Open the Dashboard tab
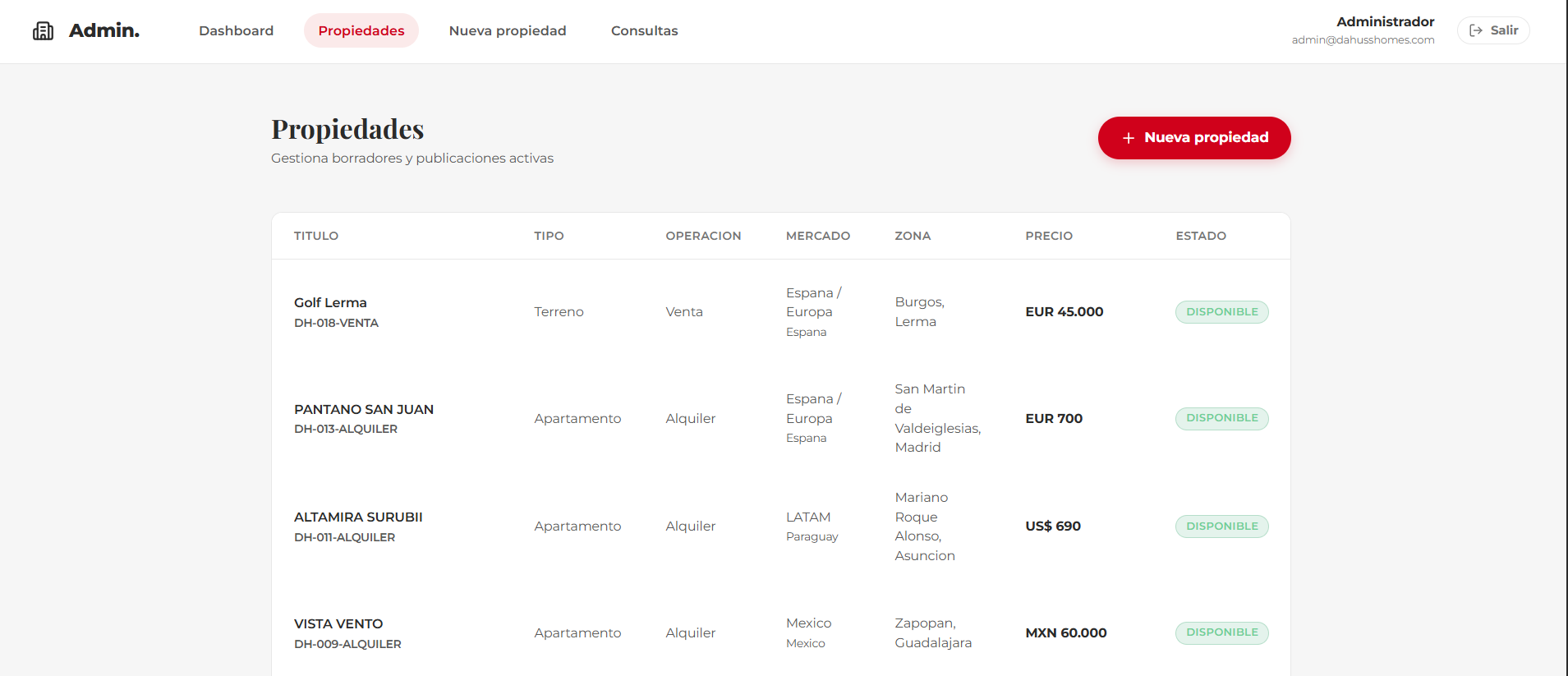This screenshot has height=676, width=1568. (236, 30)
